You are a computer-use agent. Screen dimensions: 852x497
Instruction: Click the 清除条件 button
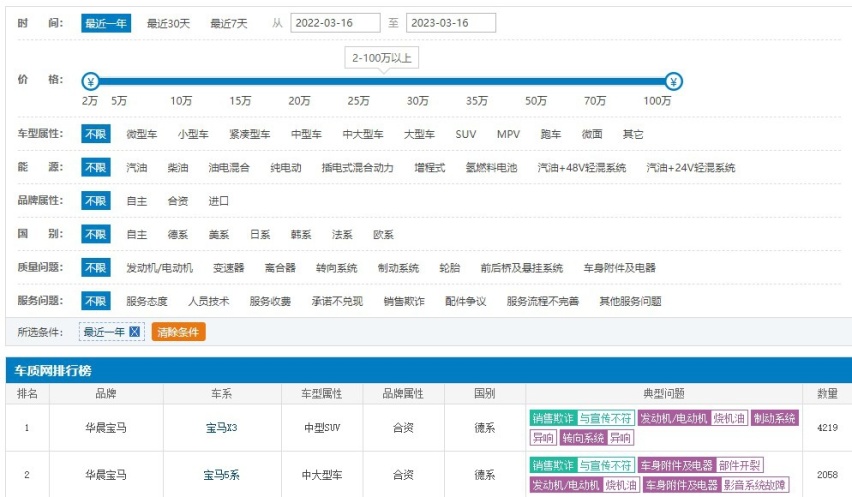point(178,332)
